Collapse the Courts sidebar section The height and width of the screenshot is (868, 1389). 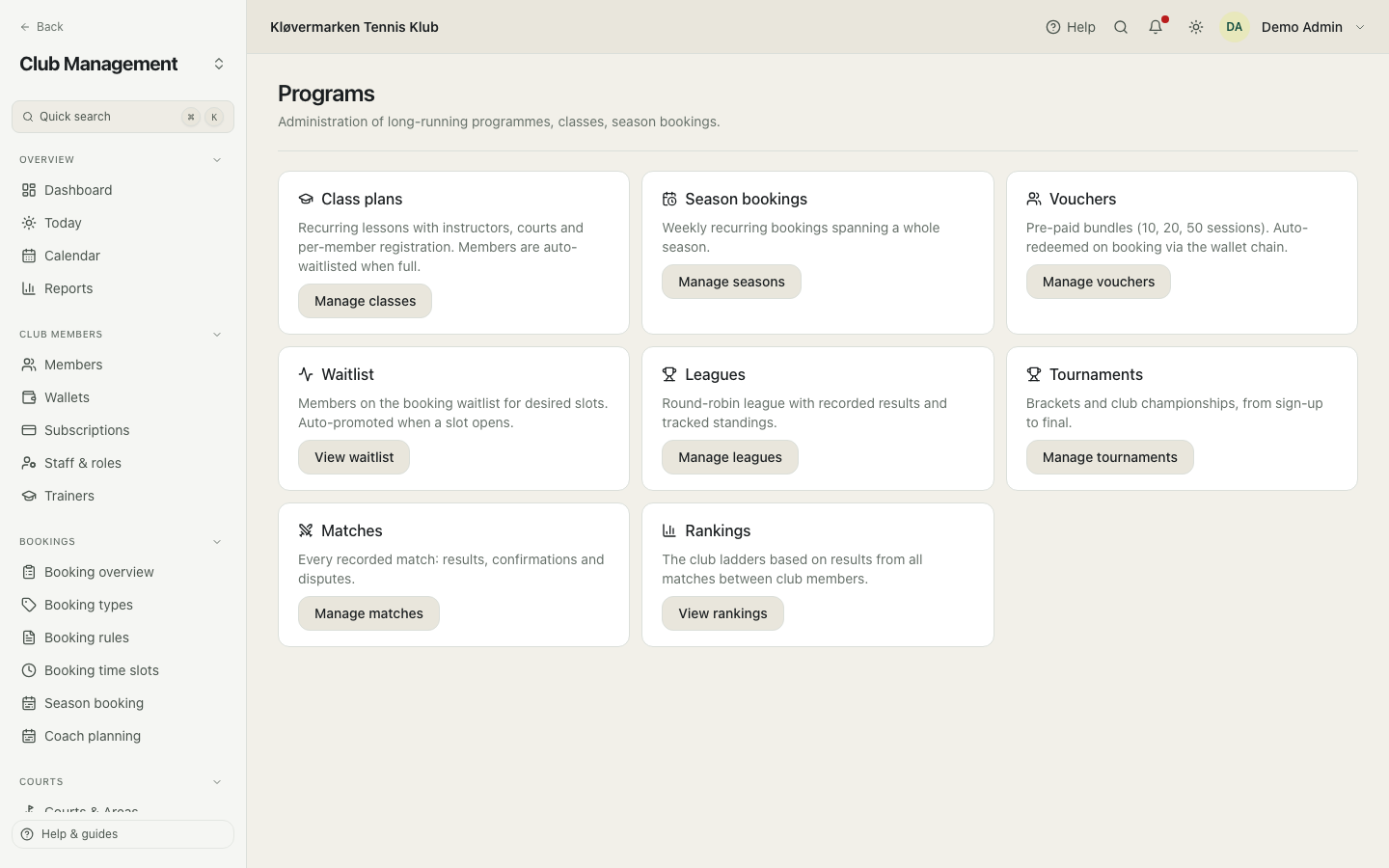pos(217,782)
